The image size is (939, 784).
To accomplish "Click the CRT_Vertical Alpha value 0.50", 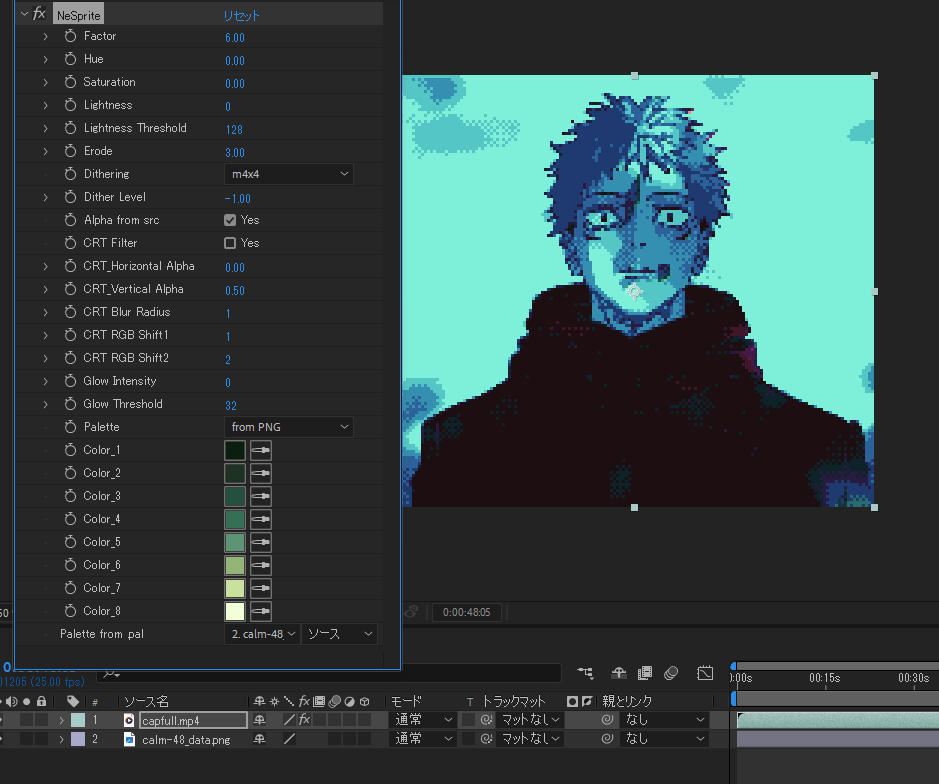I will [235, 290].
